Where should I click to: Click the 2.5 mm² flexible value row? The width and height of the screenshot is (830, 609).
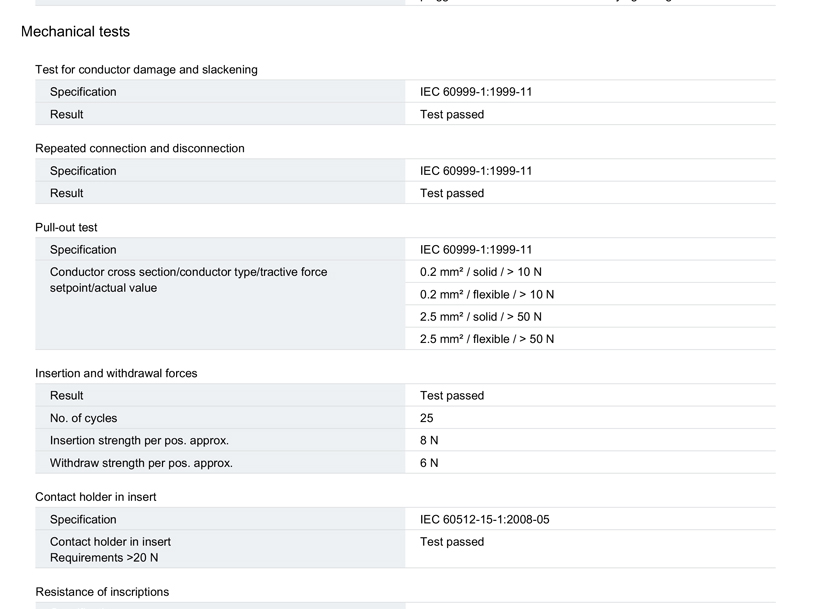click(487, 340)
